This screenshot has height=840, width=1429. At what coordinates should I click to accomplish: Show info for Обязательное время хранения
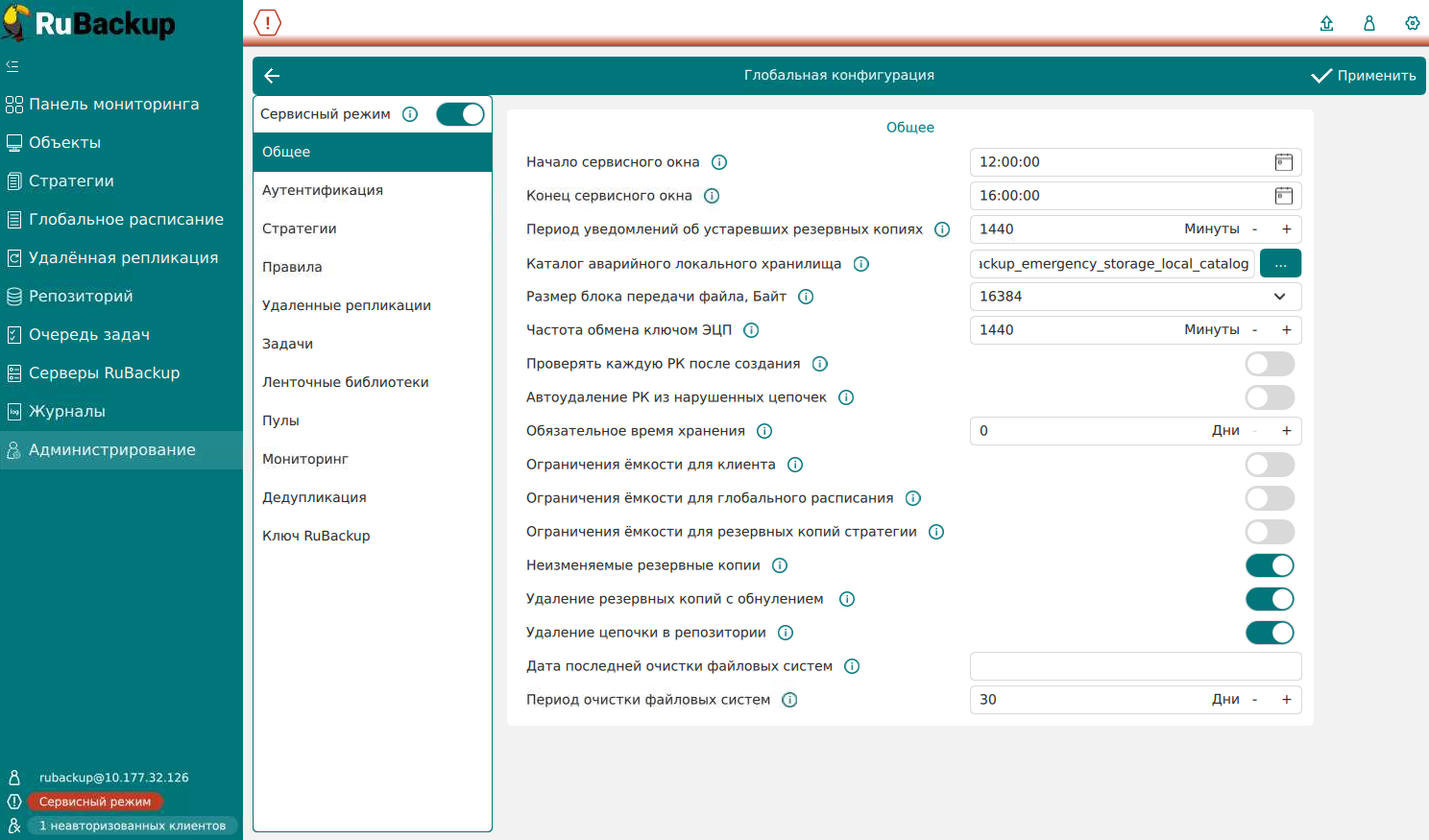click(764, 431)
